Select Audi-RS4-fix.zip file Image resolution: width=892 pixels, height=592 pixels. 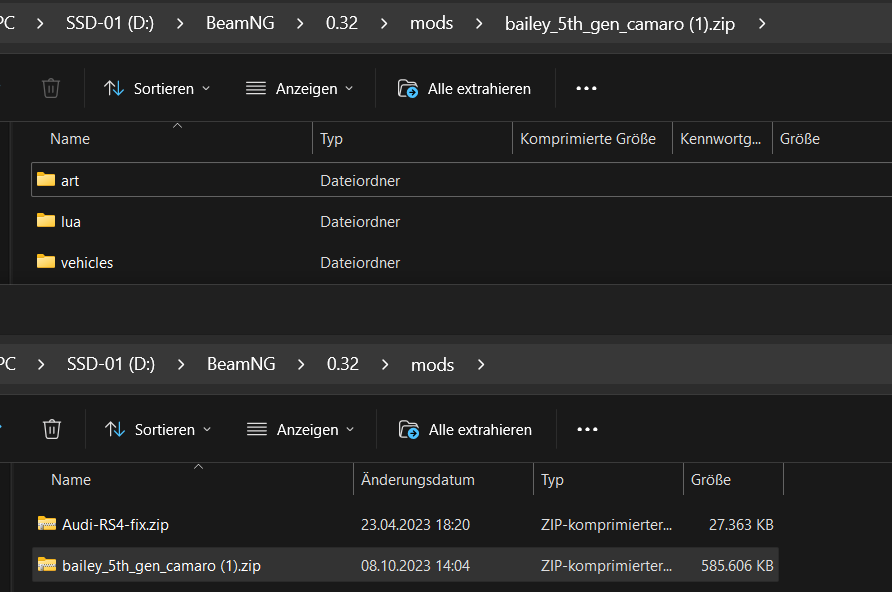pyautogui.click(x=406, y=524)
